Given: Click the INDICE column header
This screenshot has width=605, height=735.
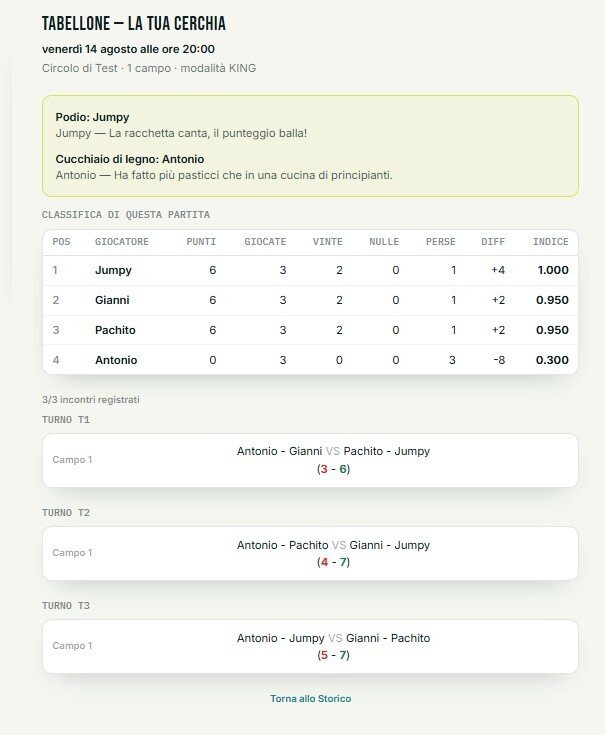Looking at the screenshot, I should (551, 242).
